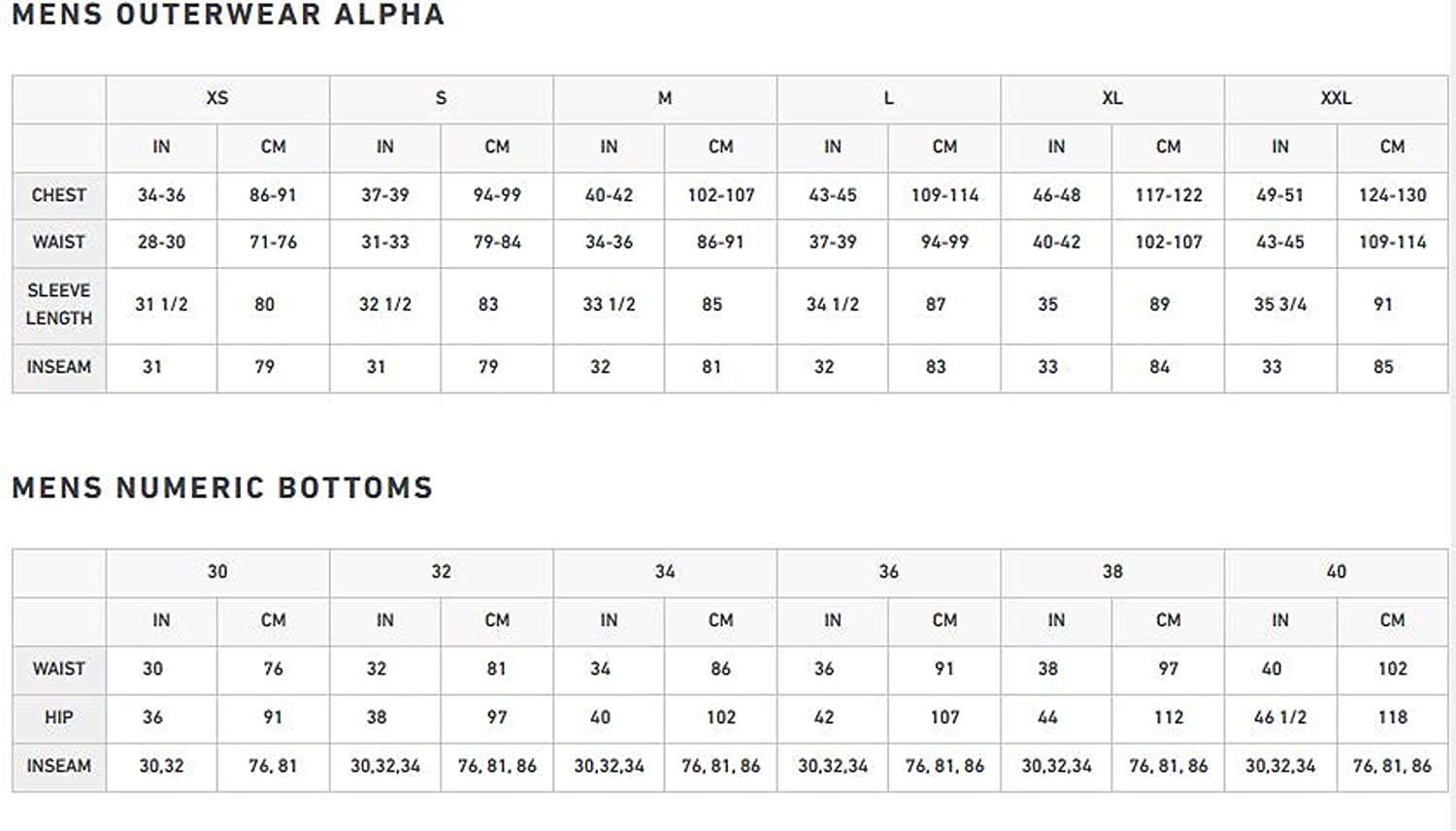Select the L size column header
1456x831 pixels.
[888, 98]
